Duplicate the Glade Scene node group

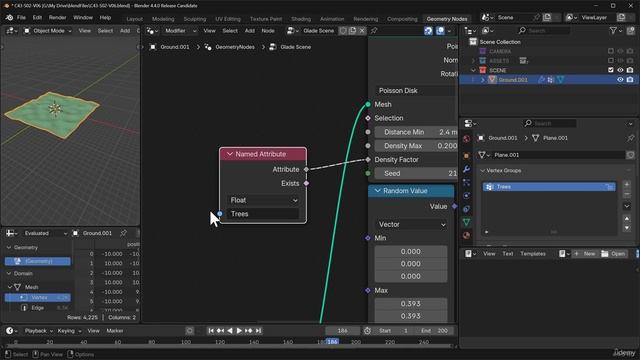(x=353, y=31)
